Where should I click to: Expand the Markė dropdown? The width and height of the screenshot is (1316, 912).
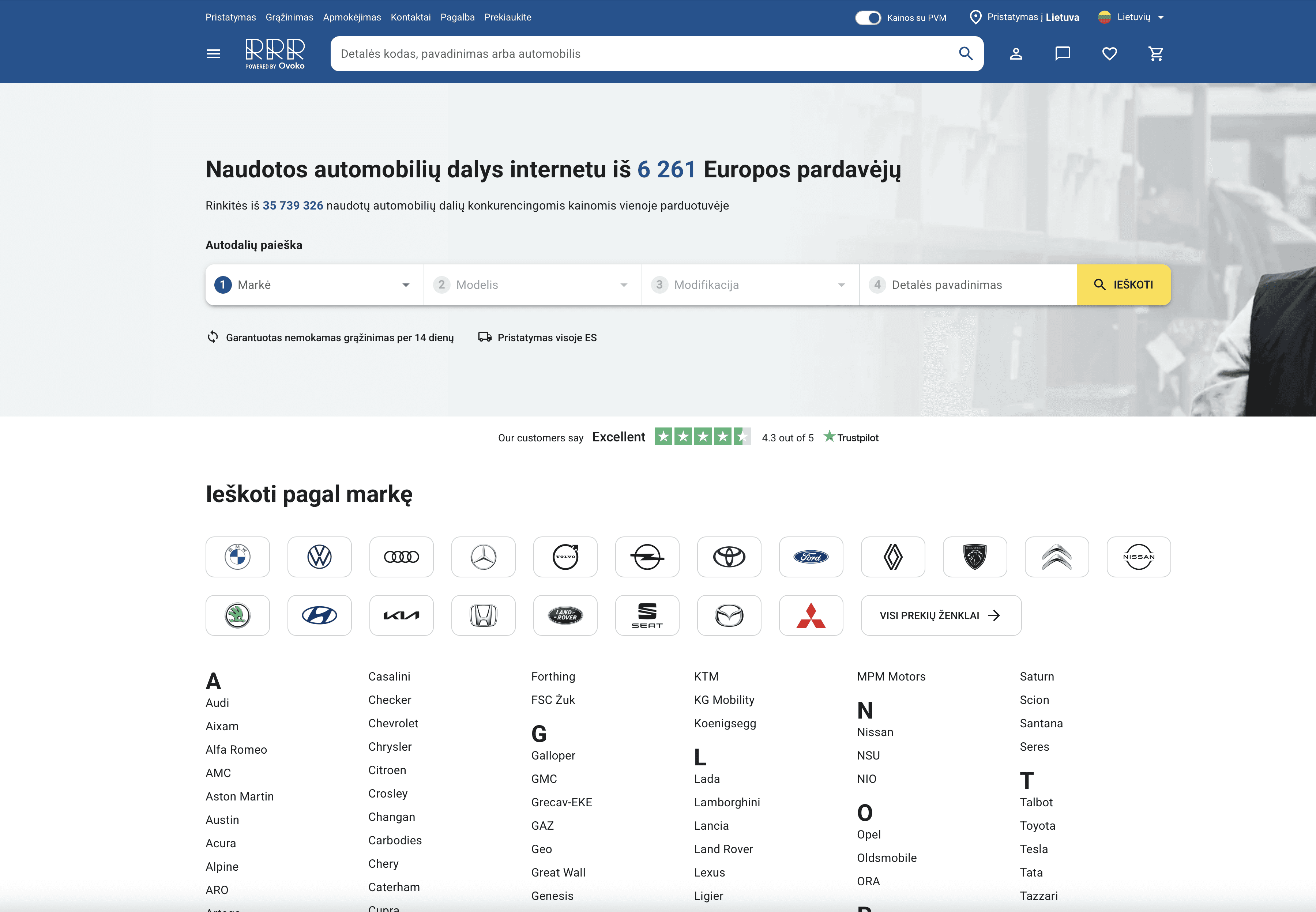point(314,284)
